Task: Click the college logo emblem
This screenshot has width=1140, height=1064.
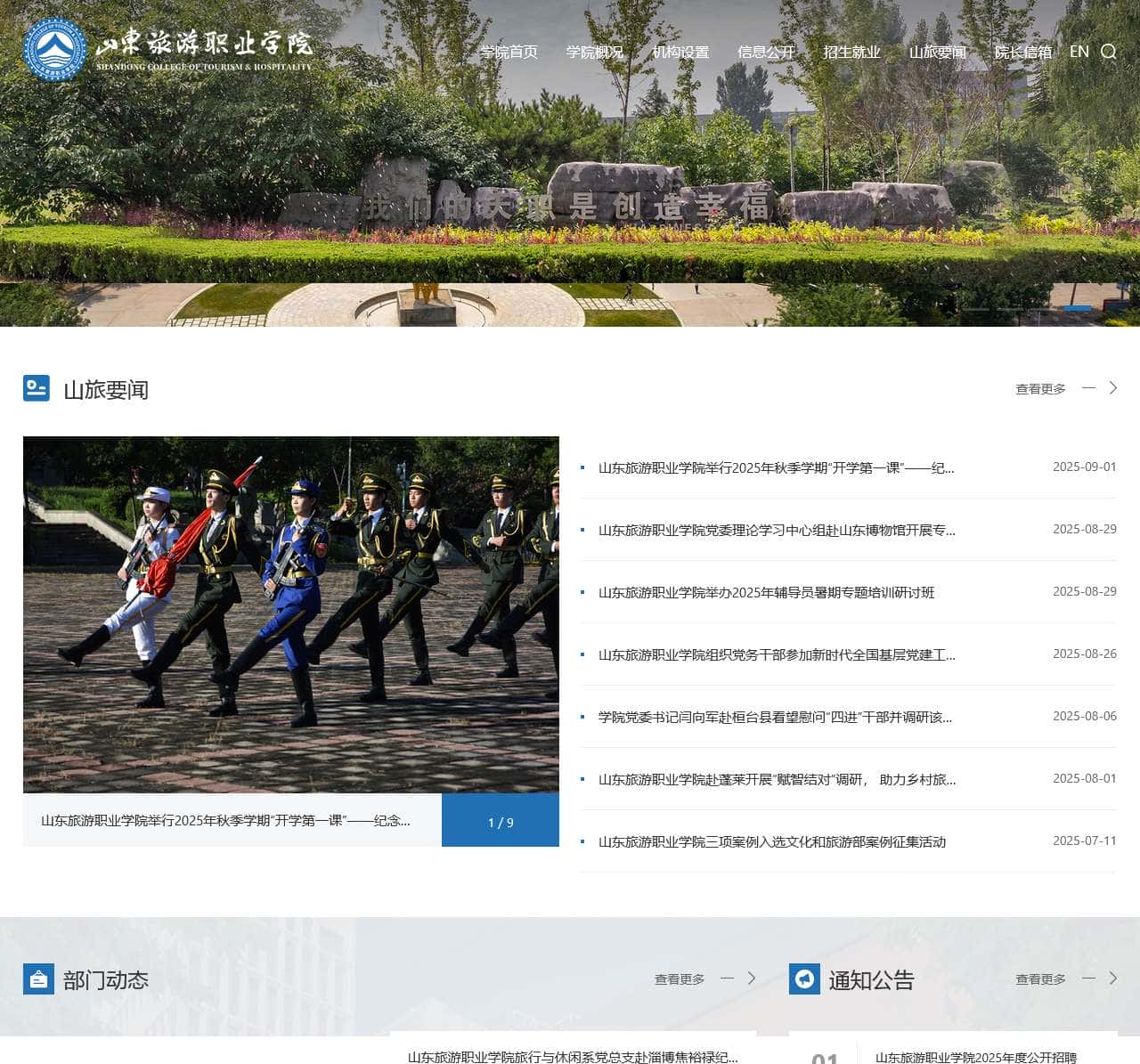Action: tap(54, 50)
